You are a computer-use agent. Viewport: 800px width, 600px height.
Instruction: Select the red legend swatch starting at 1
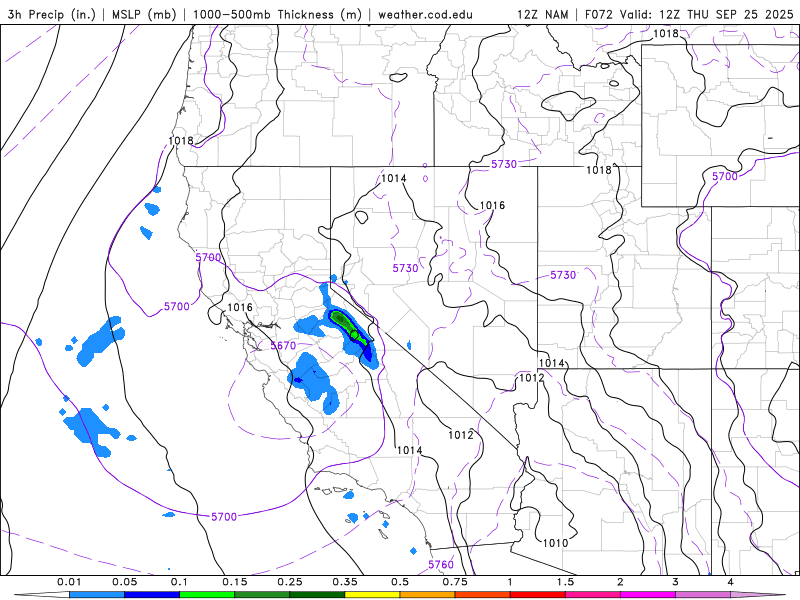click(x=538, y=595)
